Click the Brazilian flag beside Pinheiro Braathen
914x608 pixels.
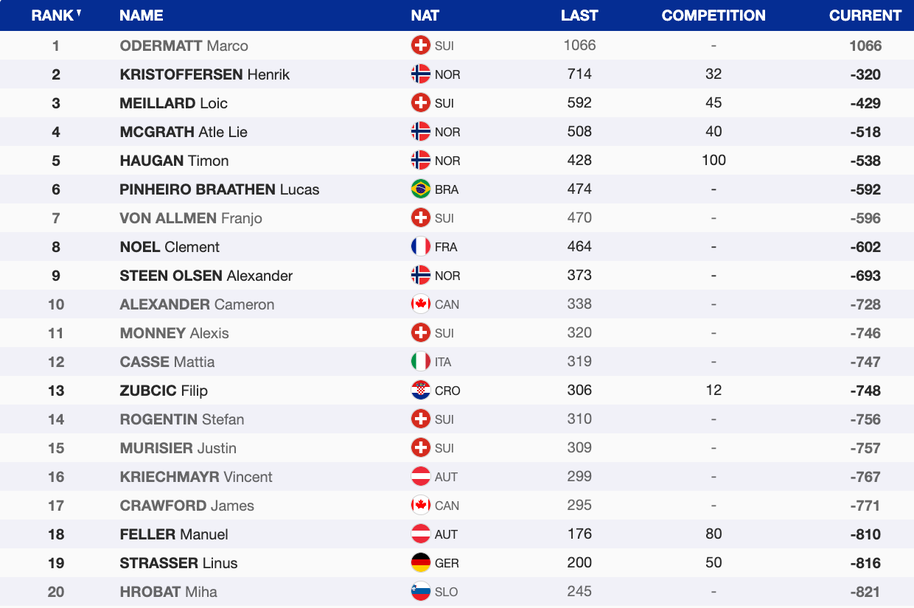(421, 189)
